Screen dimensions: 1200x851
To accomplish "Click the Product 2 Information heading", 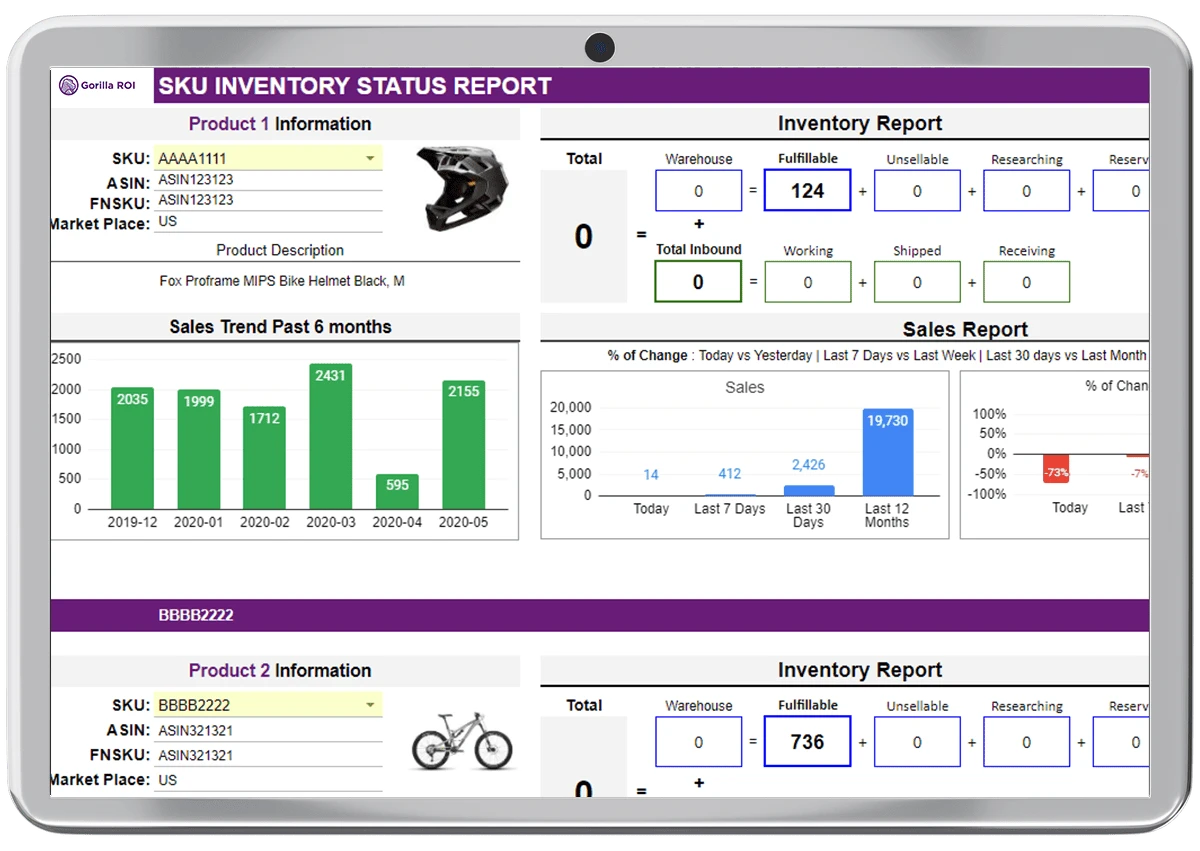I will point(280,671).
